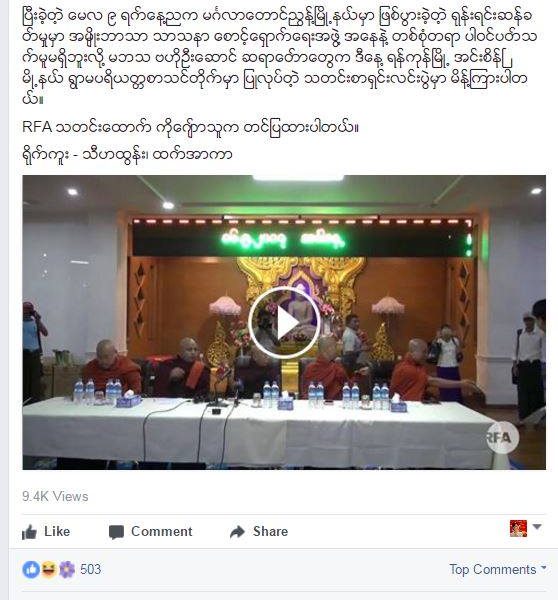Click the RFA watermark logo on video

pos(502,437)
